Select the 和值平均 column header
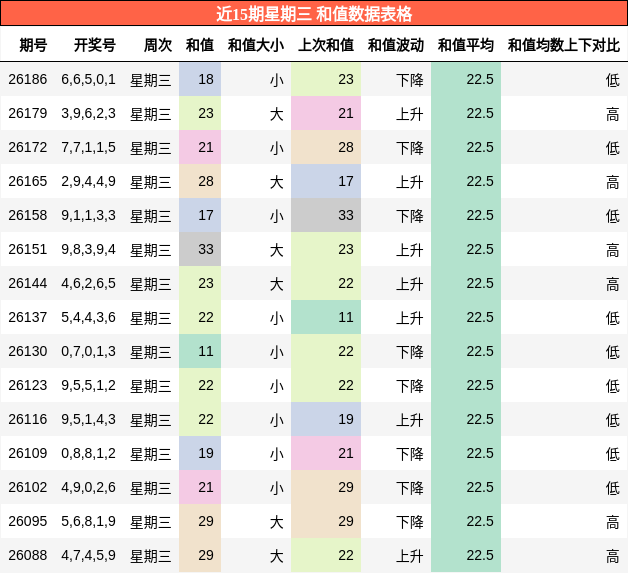The width and height of the screenshot is (628, 573). point(466,45)
